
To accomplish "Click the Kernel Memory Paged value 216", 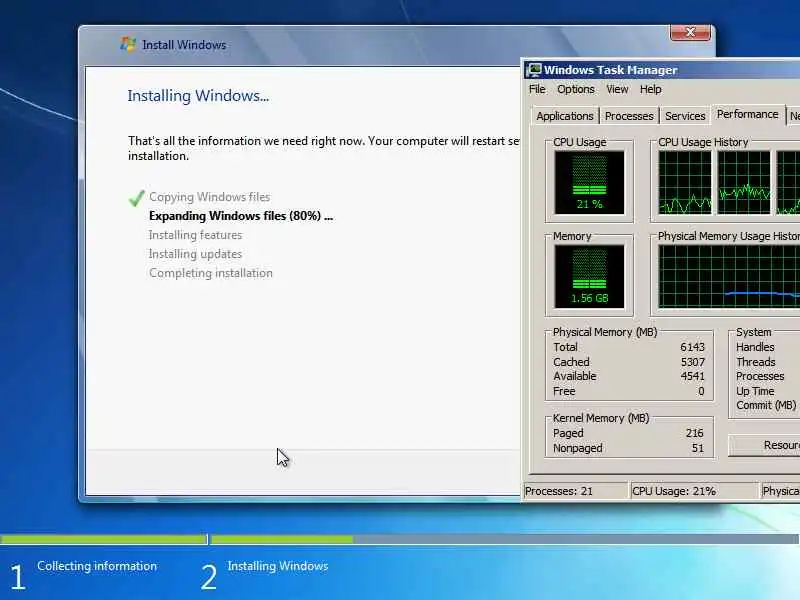I will pos(694,433).
